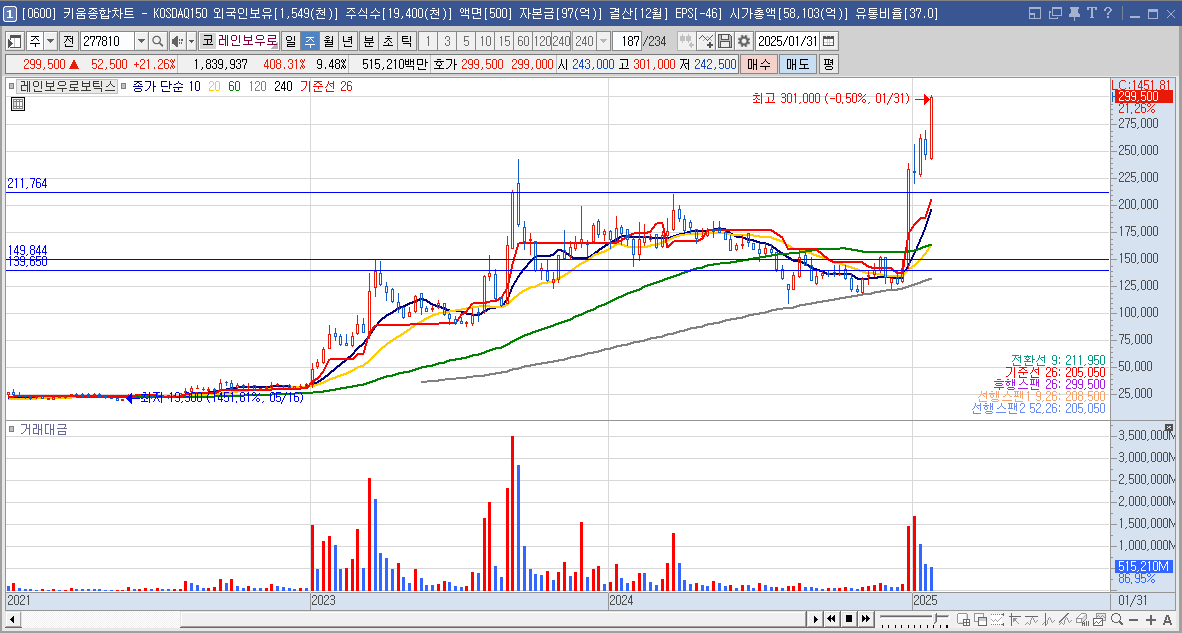
Task: Select the 년 (yearly) period toggle
Action: pyautogui.click(x=347, y=41)
